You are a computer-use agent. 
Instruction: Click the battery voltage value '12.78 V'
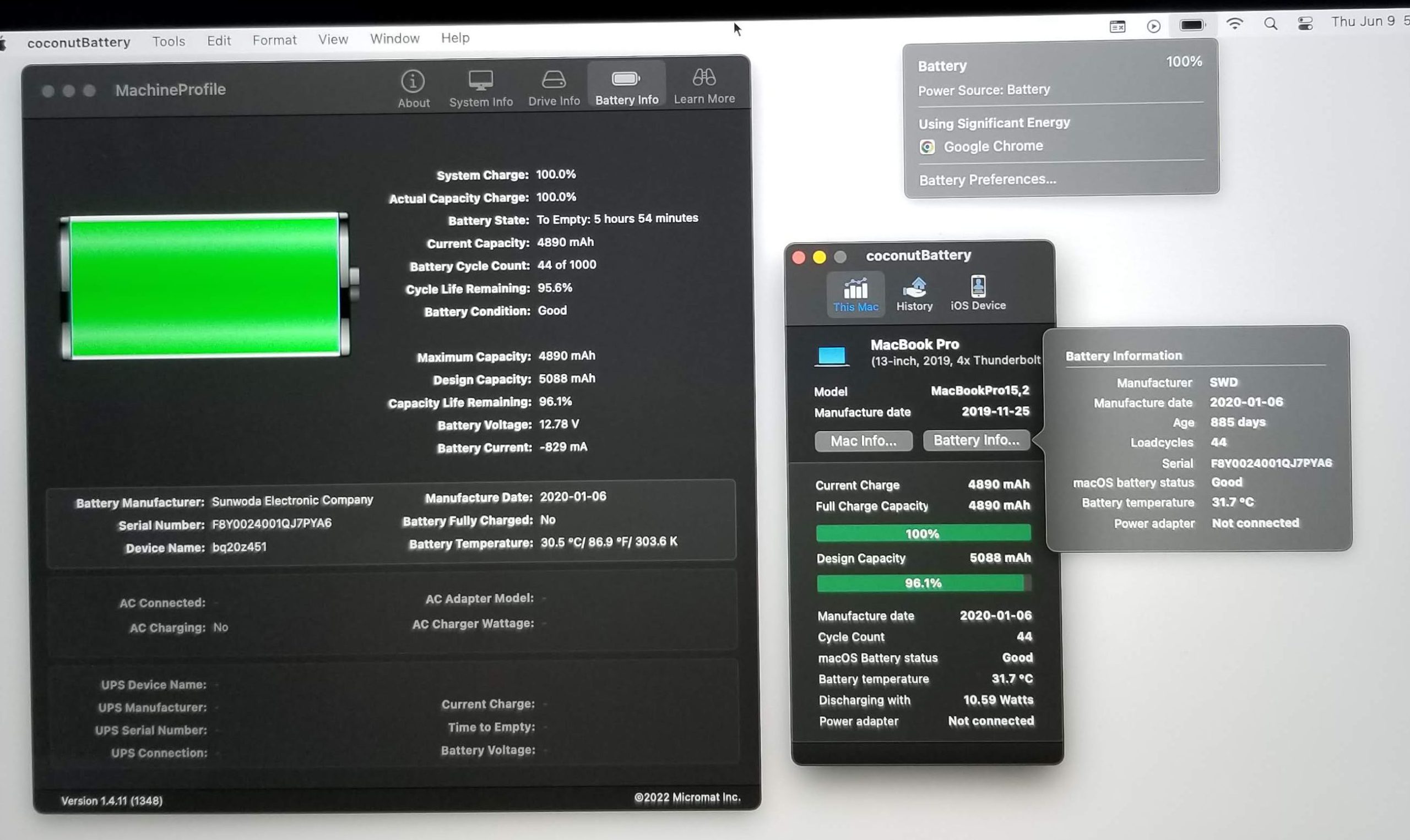tap(559, 424)
